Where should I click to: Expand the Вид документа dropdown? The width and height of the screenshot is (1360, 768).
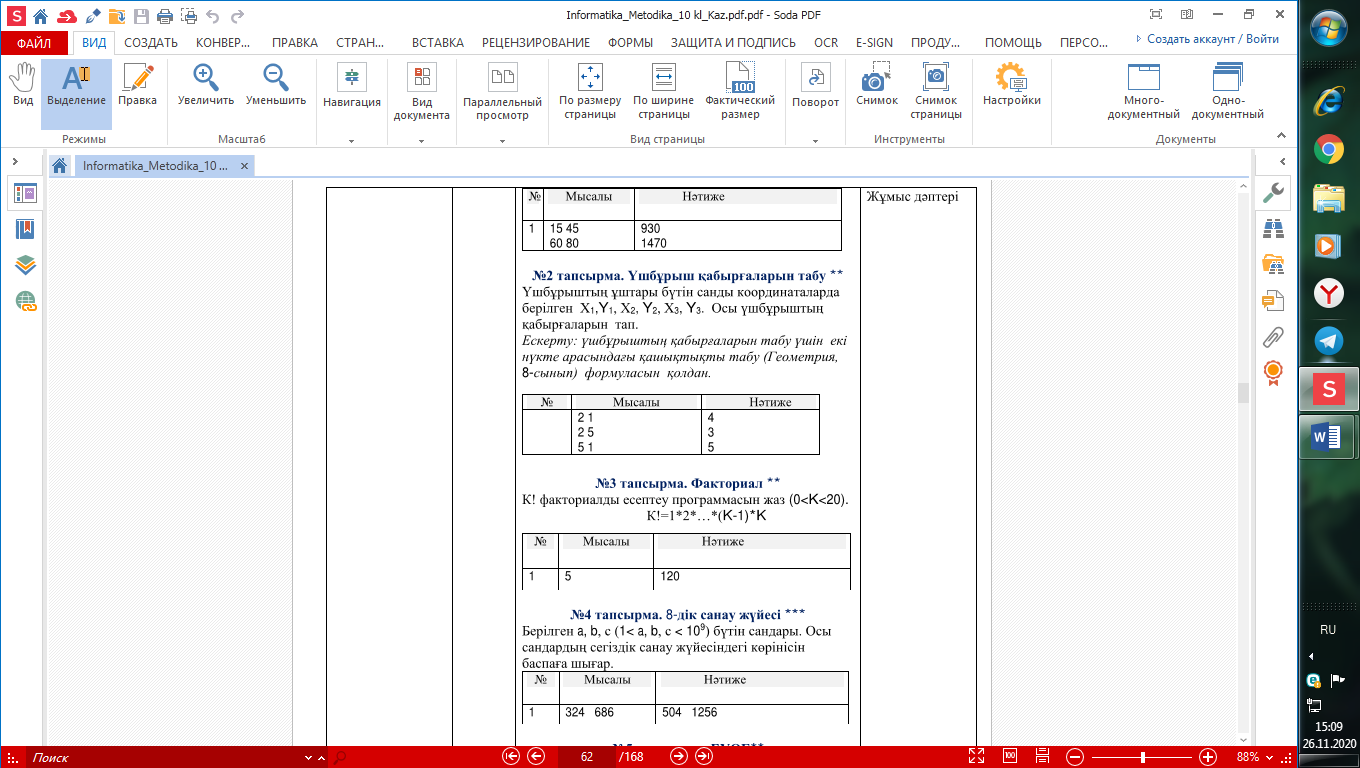pos(421,141)
